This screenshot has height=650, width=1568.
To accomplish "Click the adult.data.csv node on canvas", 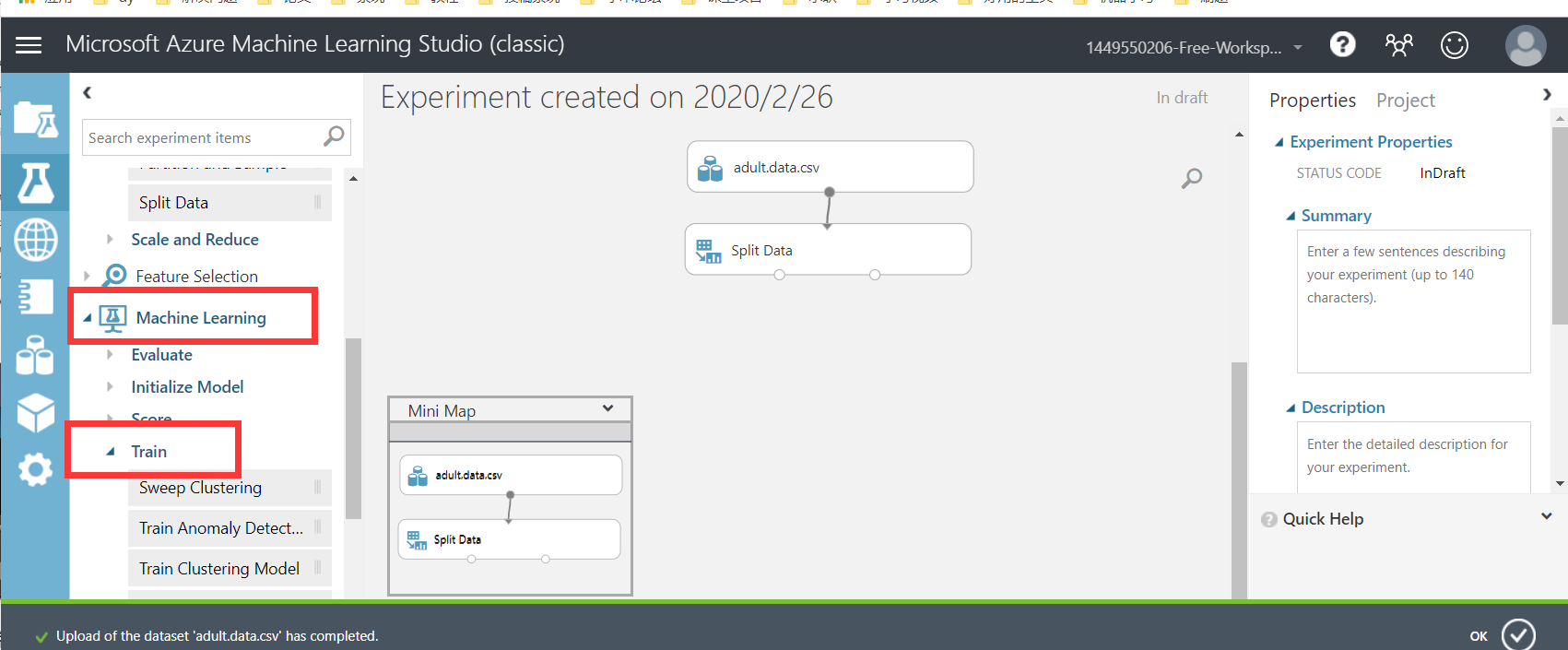I will (830, 167).
